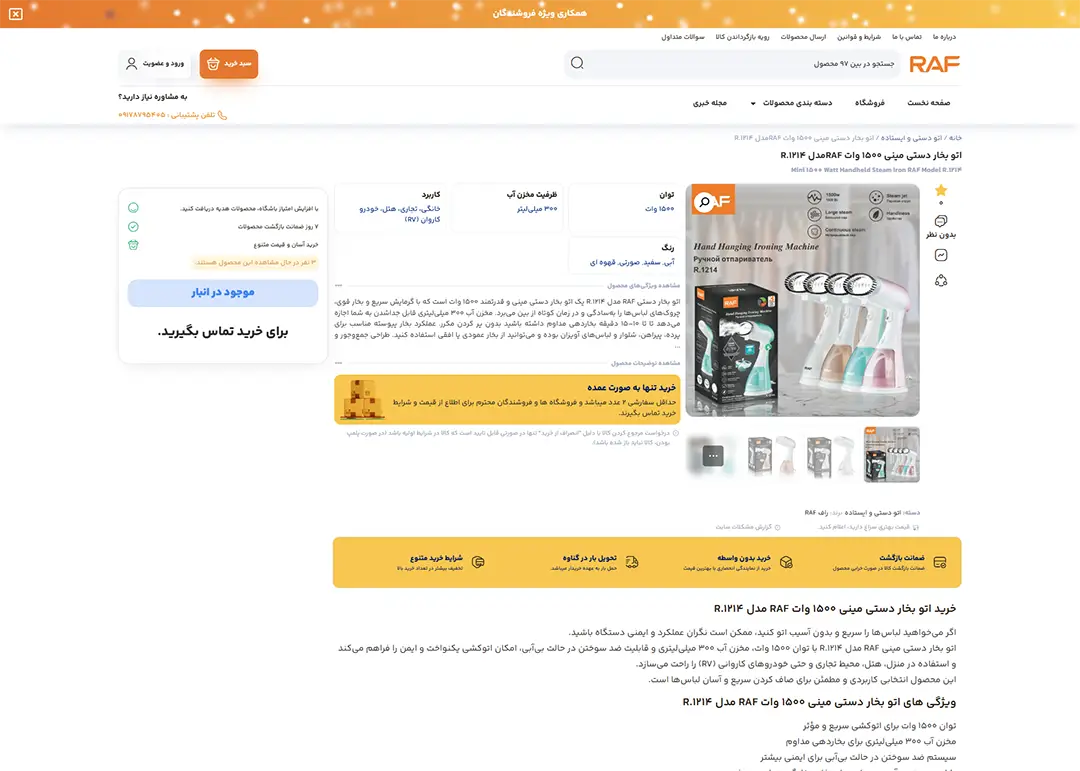Image resolution: width=1080 pixels, height=771 pixels.
Task: Click 'ورود و عضویت' login button
Action: (x=155, y=64)
